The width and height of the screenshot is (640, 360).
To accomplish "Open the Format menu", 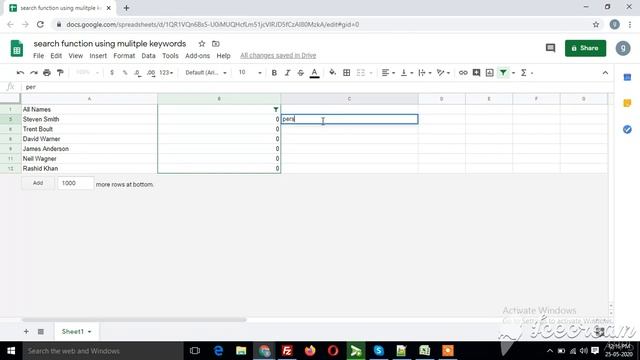I will tap(124, 56).
